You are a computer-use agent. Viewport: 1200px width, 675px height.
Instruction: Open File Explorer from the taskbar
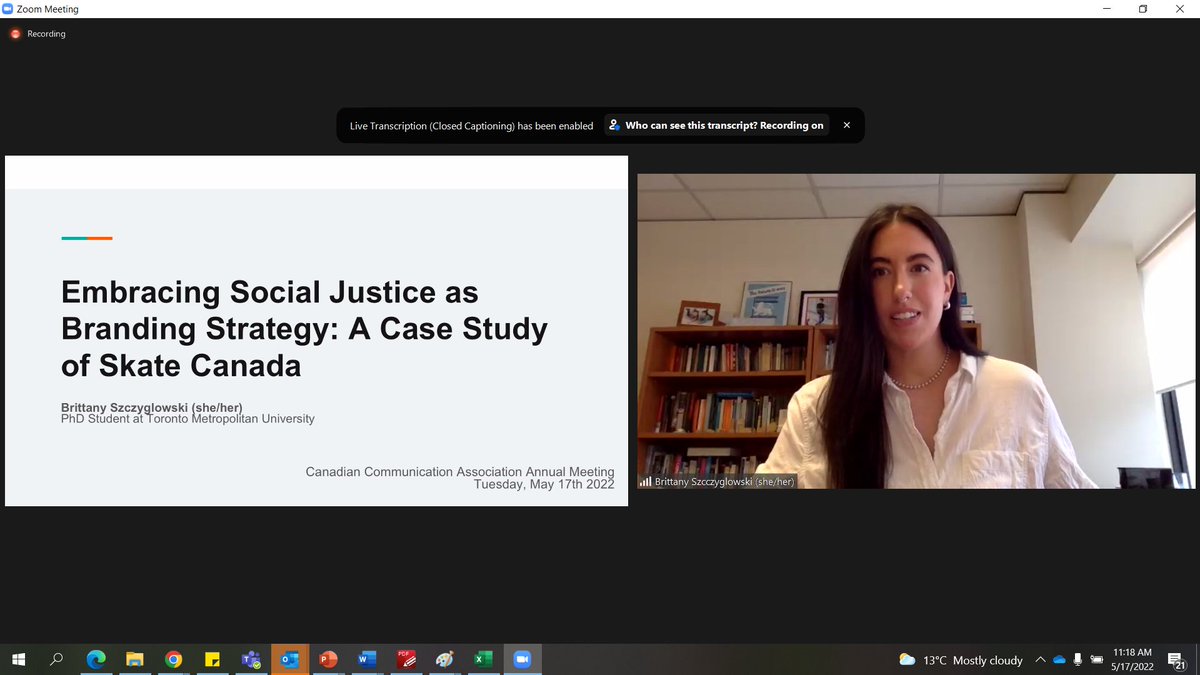pos(134,659)
